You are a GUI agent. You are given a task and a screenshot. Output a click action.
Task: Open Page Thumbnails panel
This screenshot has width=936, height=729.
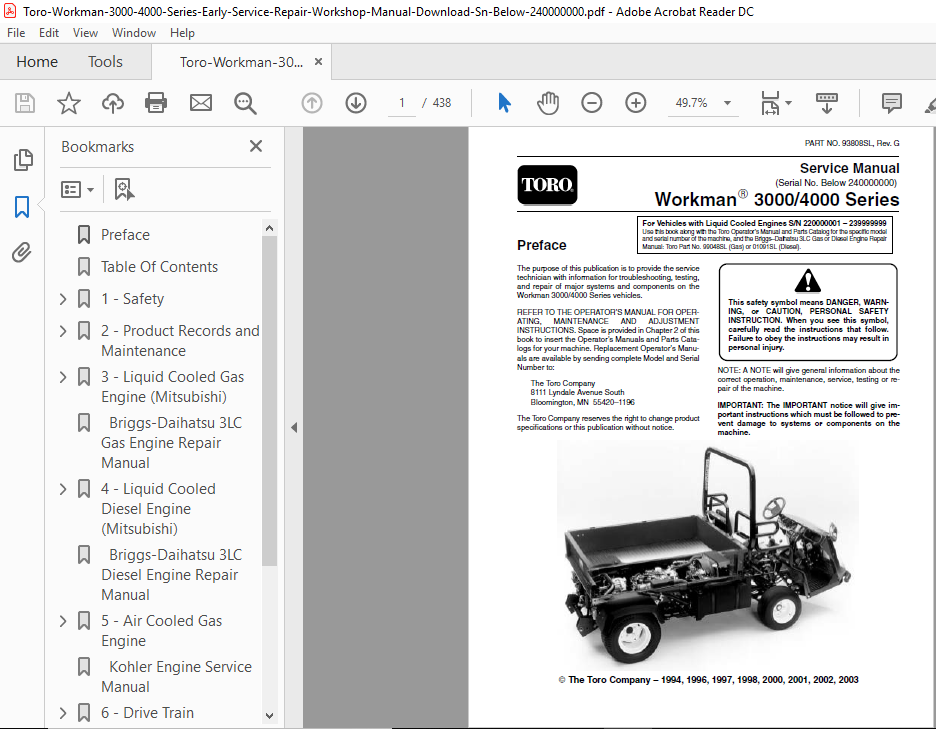[x=23, y=160]
